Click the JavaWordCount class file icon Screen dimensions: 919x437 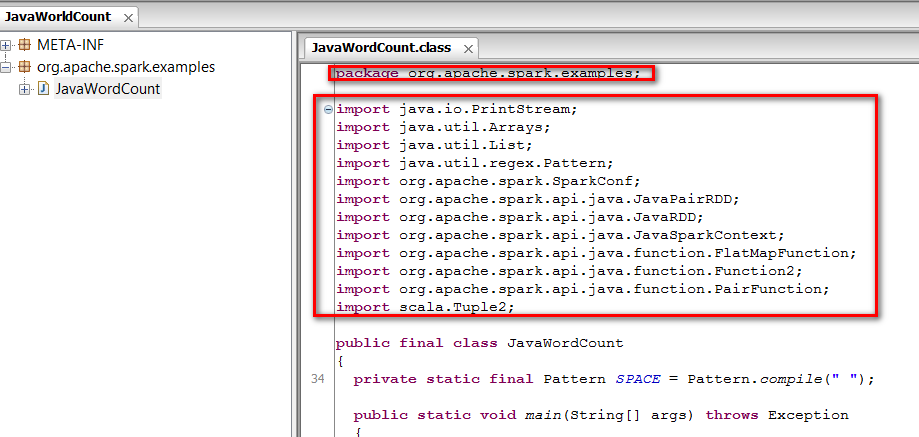tap(43, 89)
